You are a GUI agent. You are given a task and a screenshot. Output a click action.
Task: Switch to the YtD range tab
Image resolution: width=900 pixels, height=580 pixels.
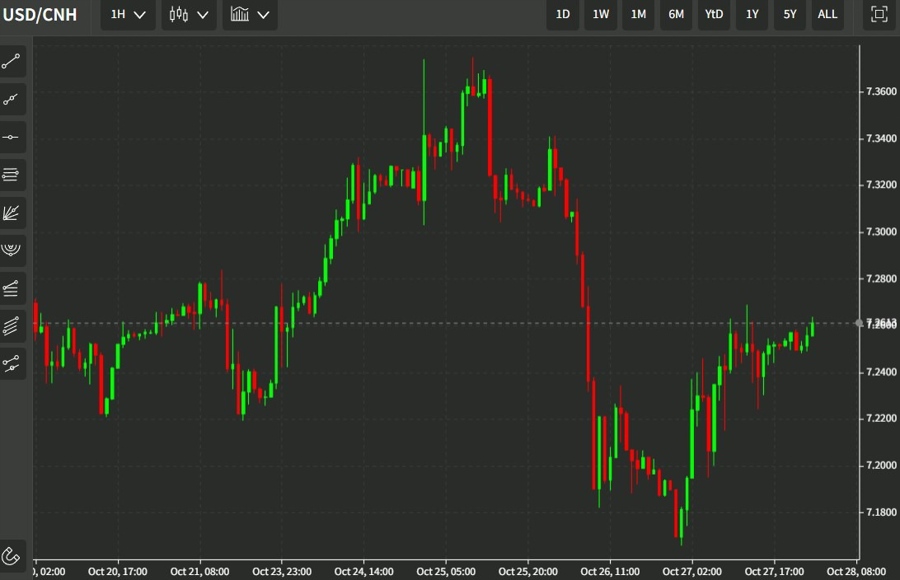pyautogui.click(x=713, y=15)
